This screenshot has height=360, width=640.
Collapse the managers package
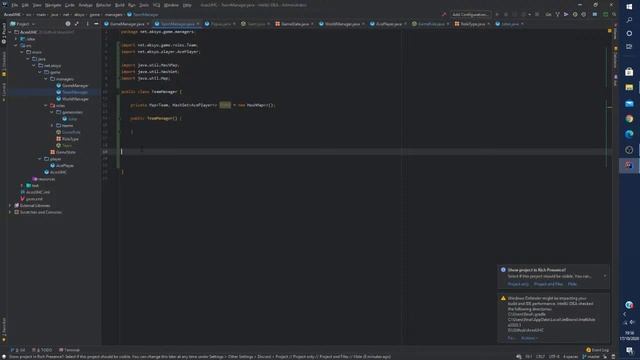(x=46, y=79)
